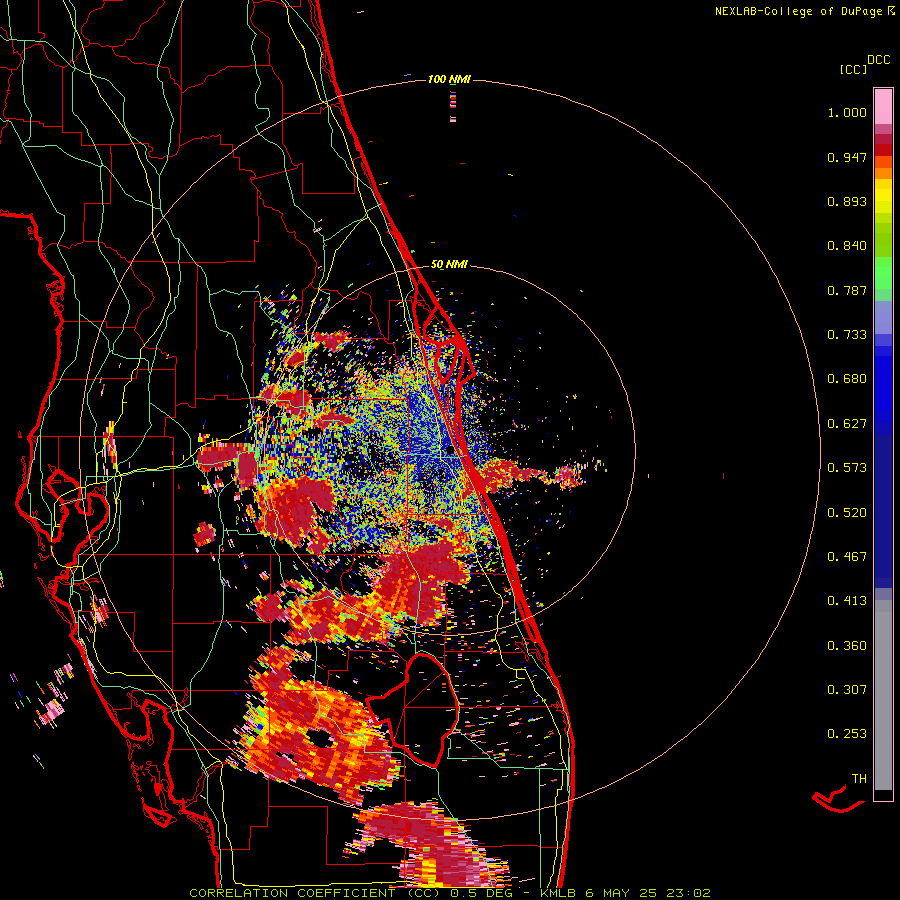
Task: Click the 0.787 scale label
Action: tap(847, 290)
